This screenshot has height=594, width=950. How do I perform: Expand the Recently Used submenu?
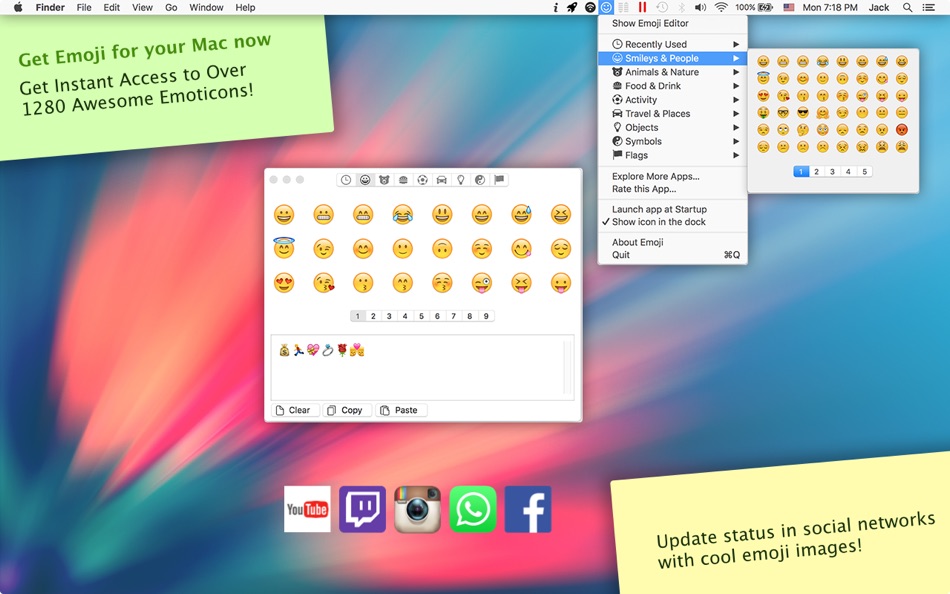pyautogui.click(x=673, y=44)
